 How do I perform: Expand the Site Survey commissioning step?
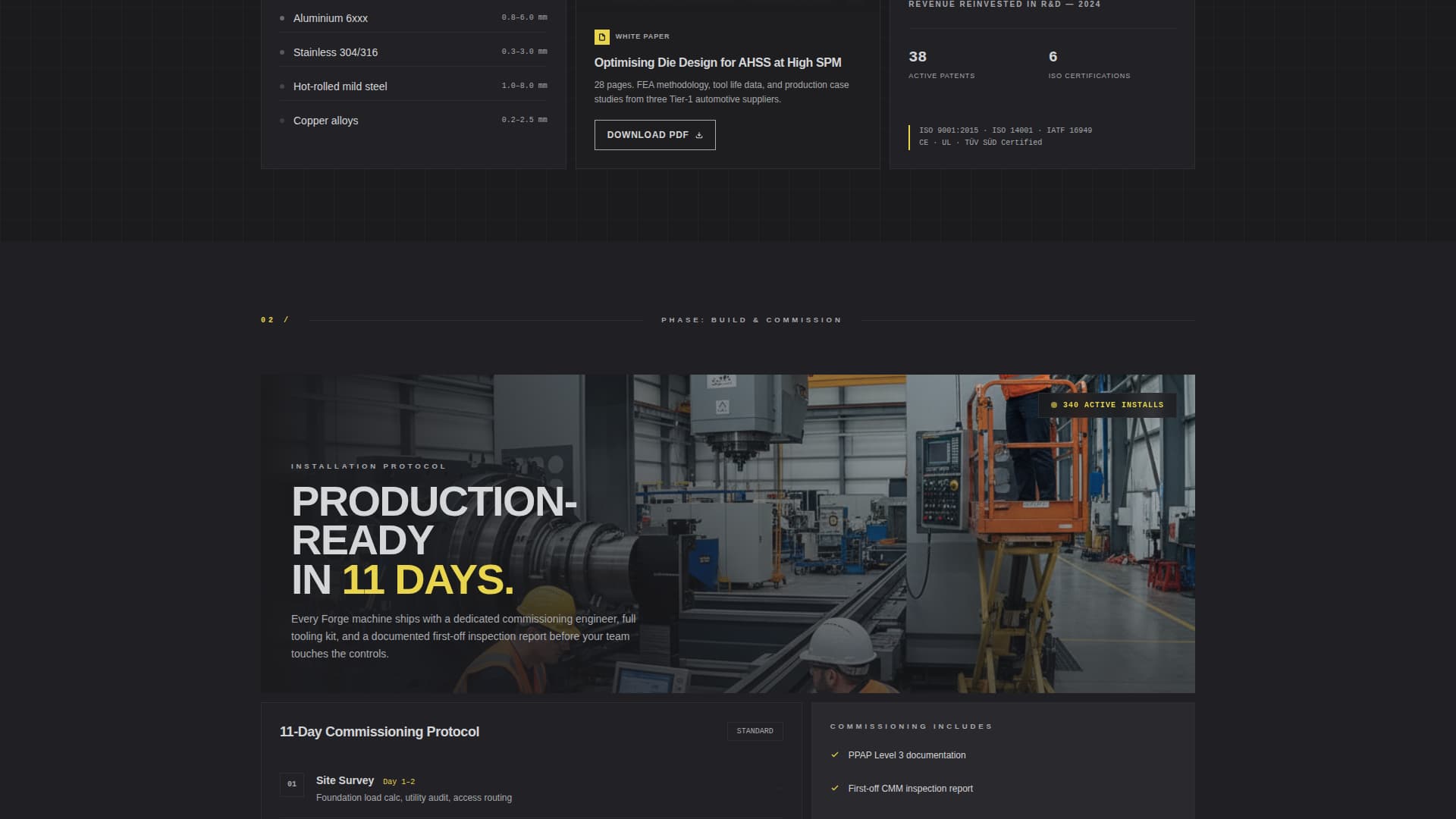pyautogui.click(x=345, y=780)
